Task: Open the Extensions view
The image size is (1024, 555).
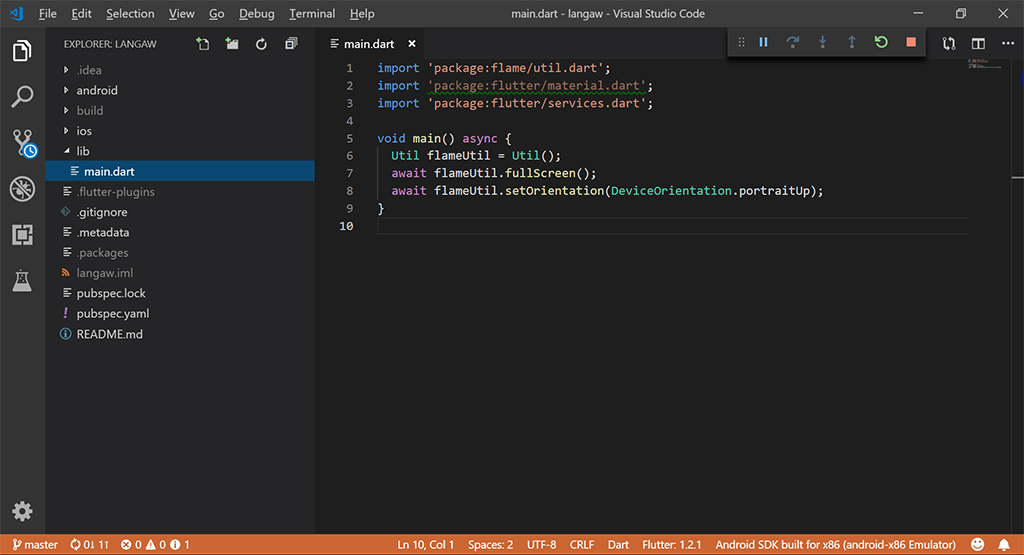Action: (22, 235)
